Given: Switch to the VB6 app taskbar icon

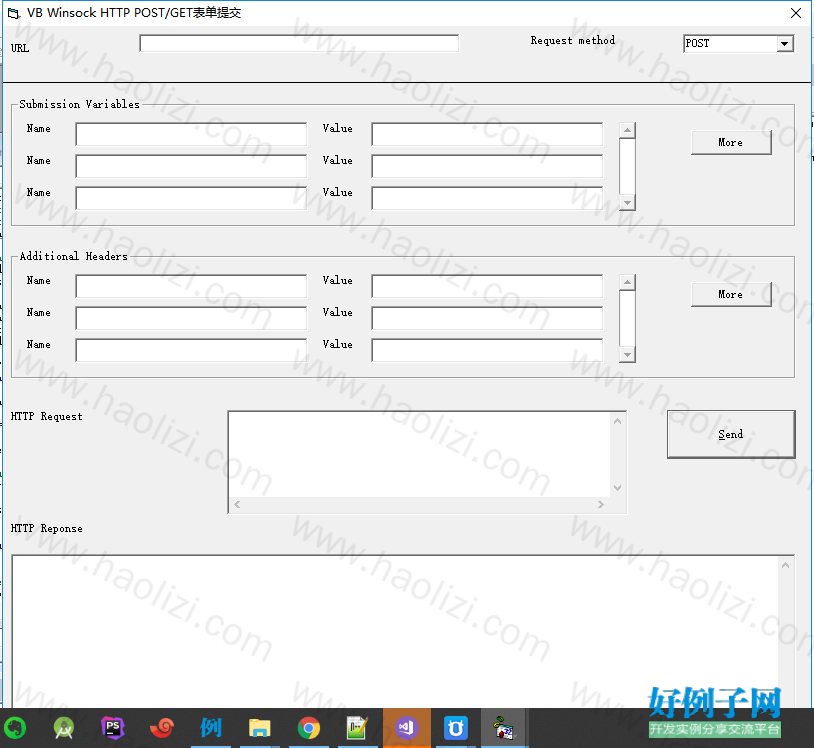Looking at the screenshot, I should [504, 728].
